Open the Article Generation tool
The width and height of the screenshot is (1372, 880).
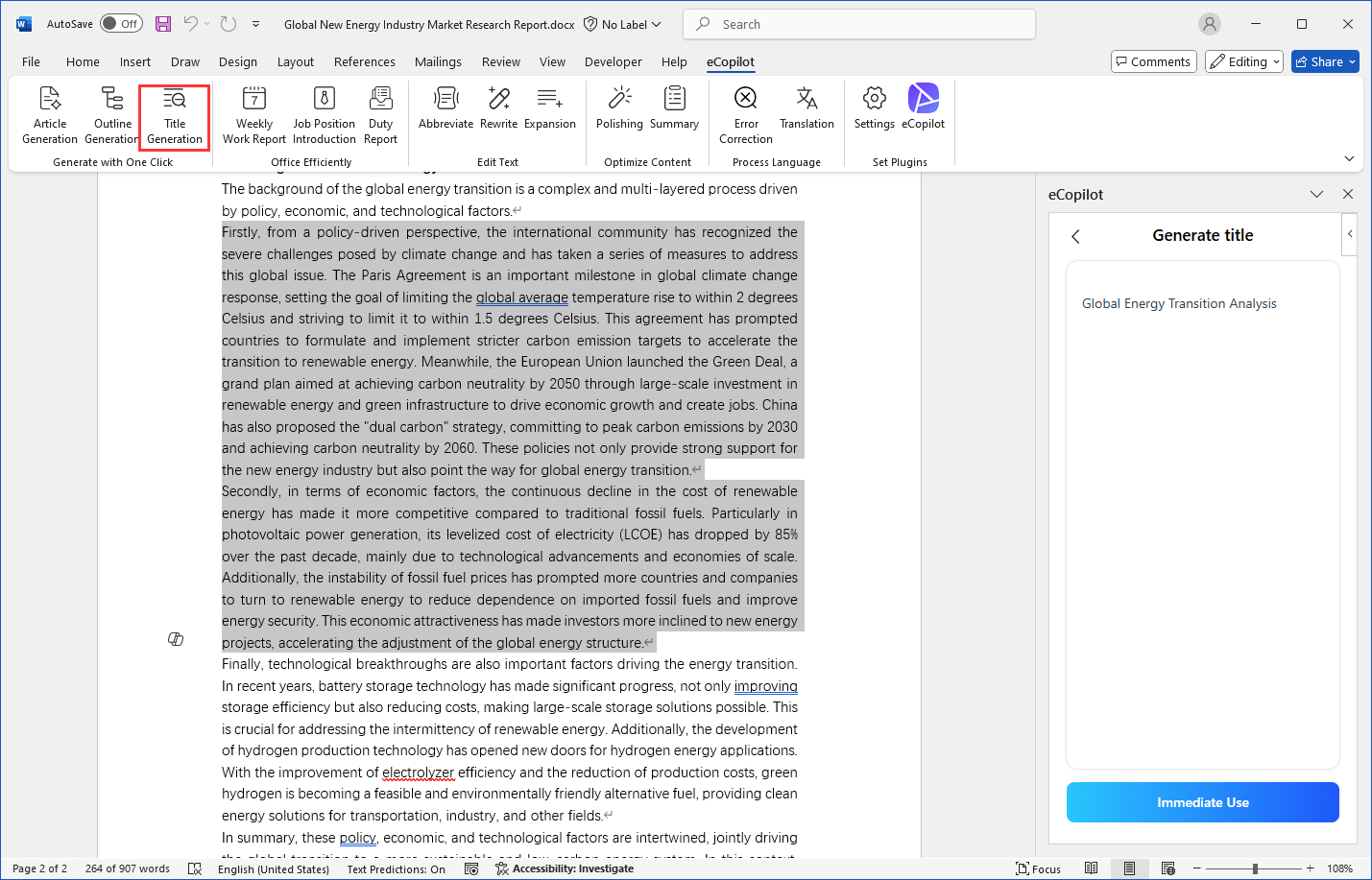(50, 114)
